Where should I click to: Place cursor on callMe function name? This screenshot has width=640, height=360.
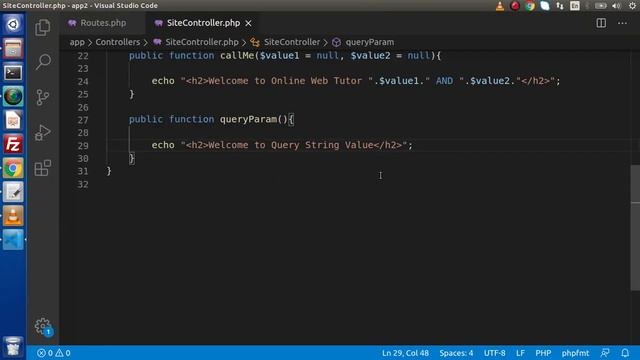click(x=237, y=56)
